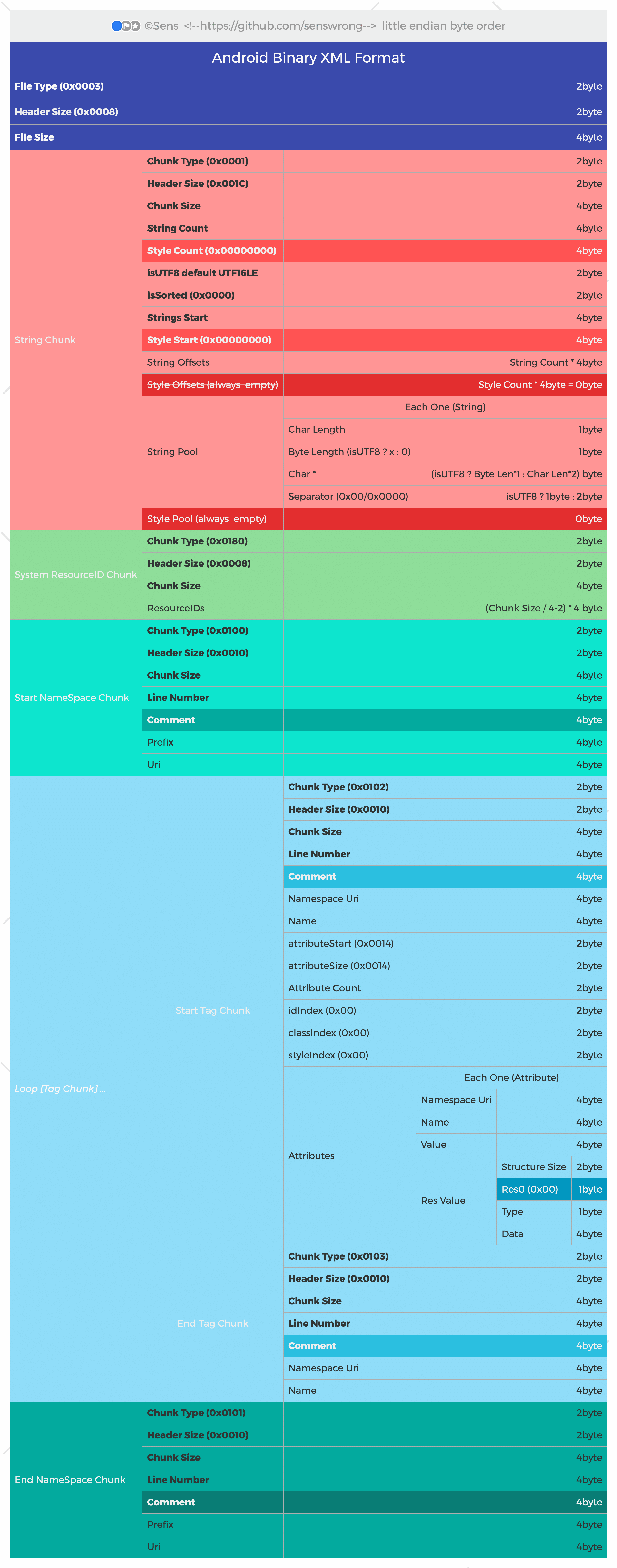The width and height of the screenshot is (617, 1568).
Task: Select 'Prefix' in Start NameSpace Chunk
Action: click(375, 743)
